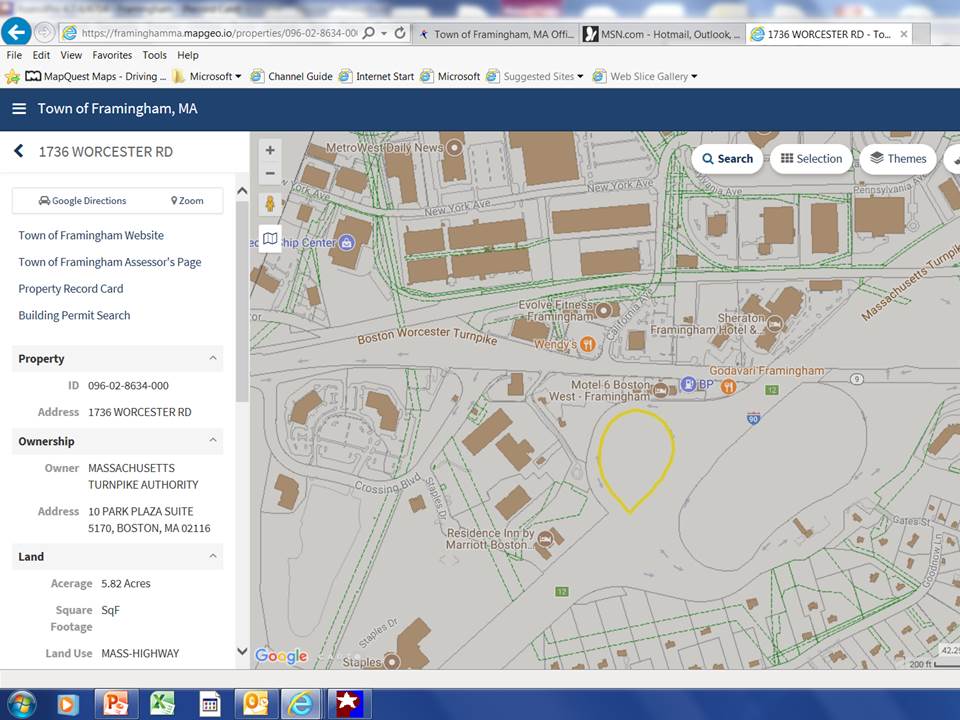Click the Search button on the map
Screen dimensions: 960x720
coord(727,159)
